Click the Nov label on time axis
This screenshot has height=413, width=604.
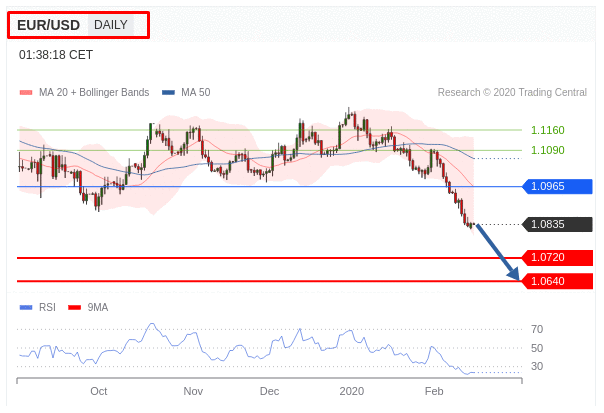point(193,391)
